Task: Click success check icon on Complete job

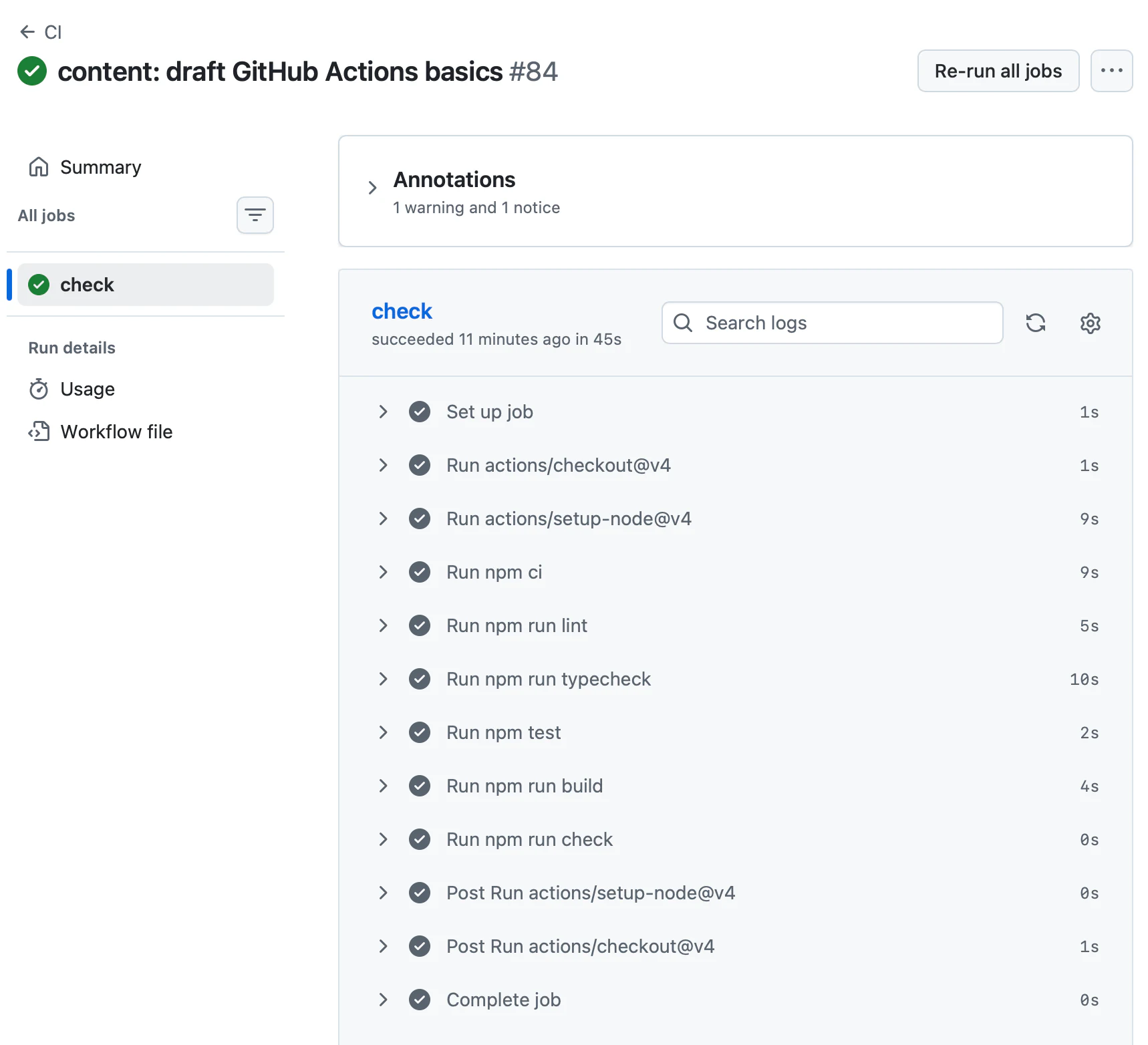Action: click(420, 1000)
